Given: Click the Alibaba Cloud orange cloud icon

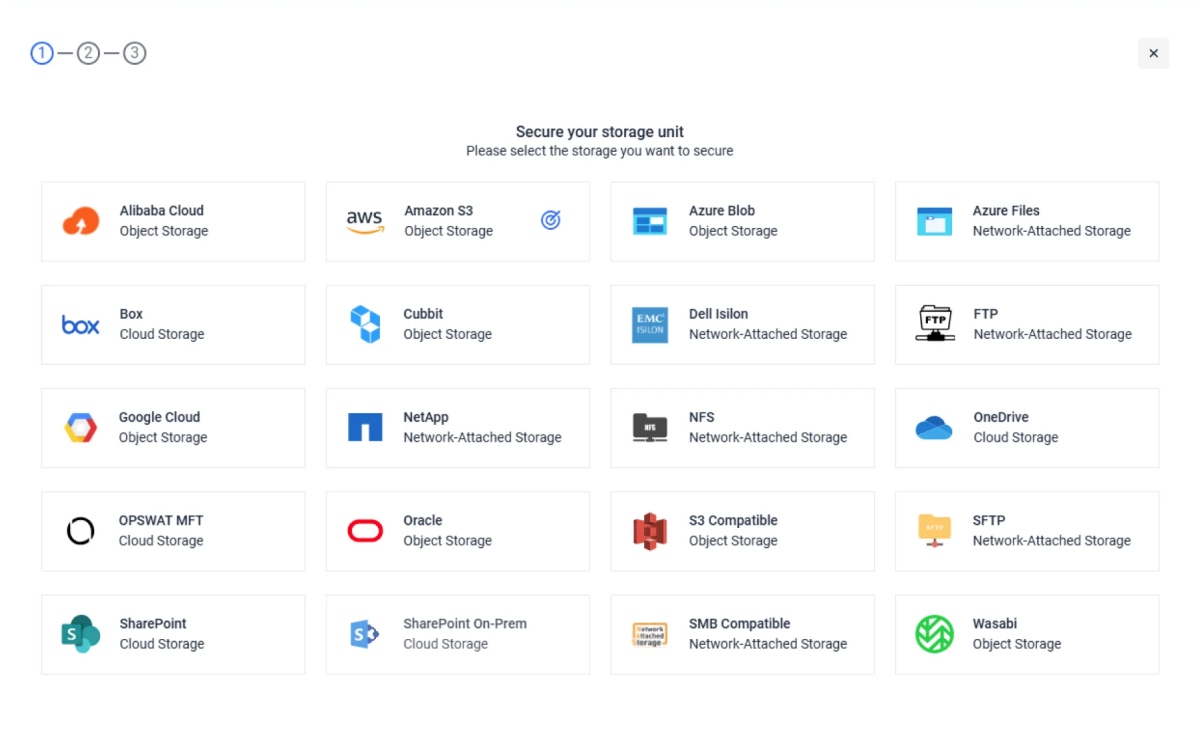Looking at the screenshot, I should pyautogui.click(x=81, y=221).
